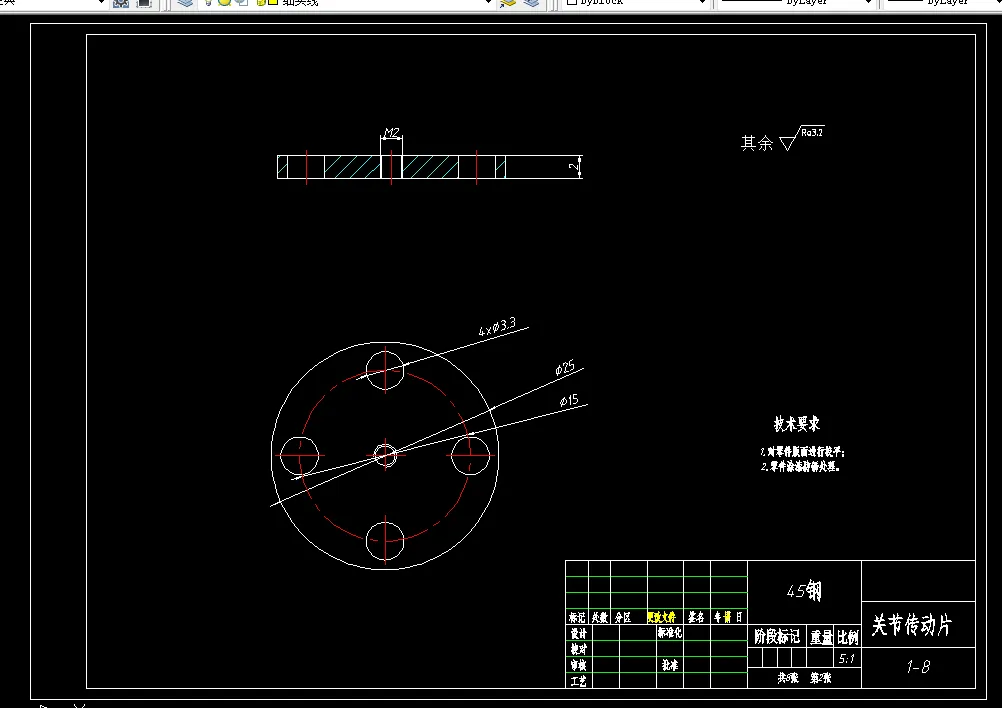Select the left ø3.3 hole circle
1002x708 pixels.
[299, 456]
